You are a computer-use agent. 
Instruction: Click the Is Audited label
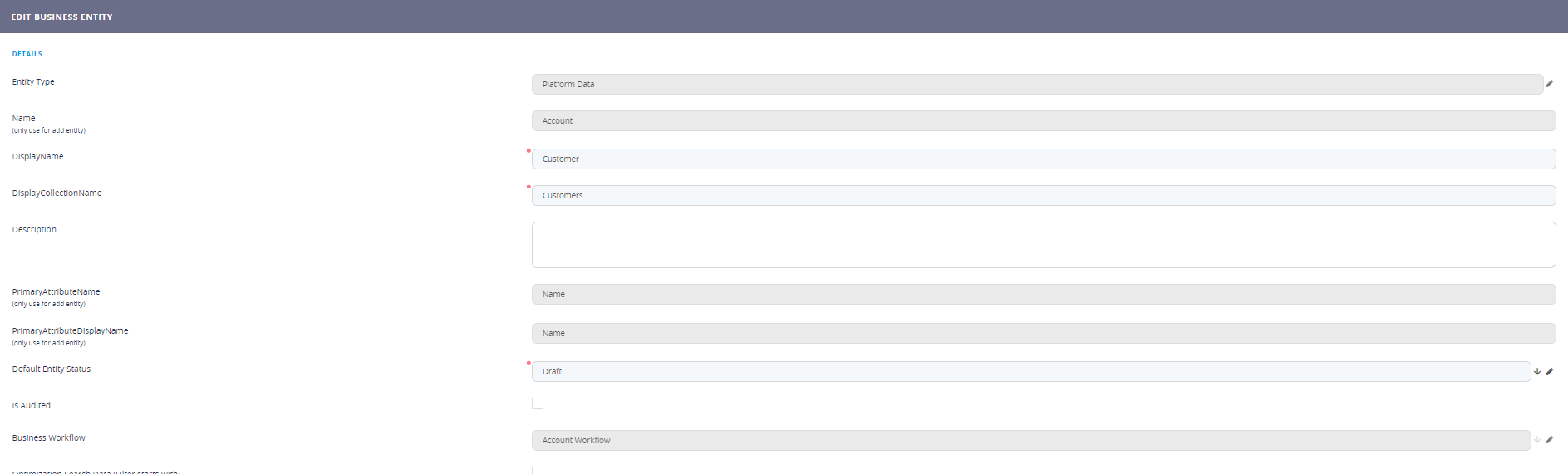pos(32,406)
